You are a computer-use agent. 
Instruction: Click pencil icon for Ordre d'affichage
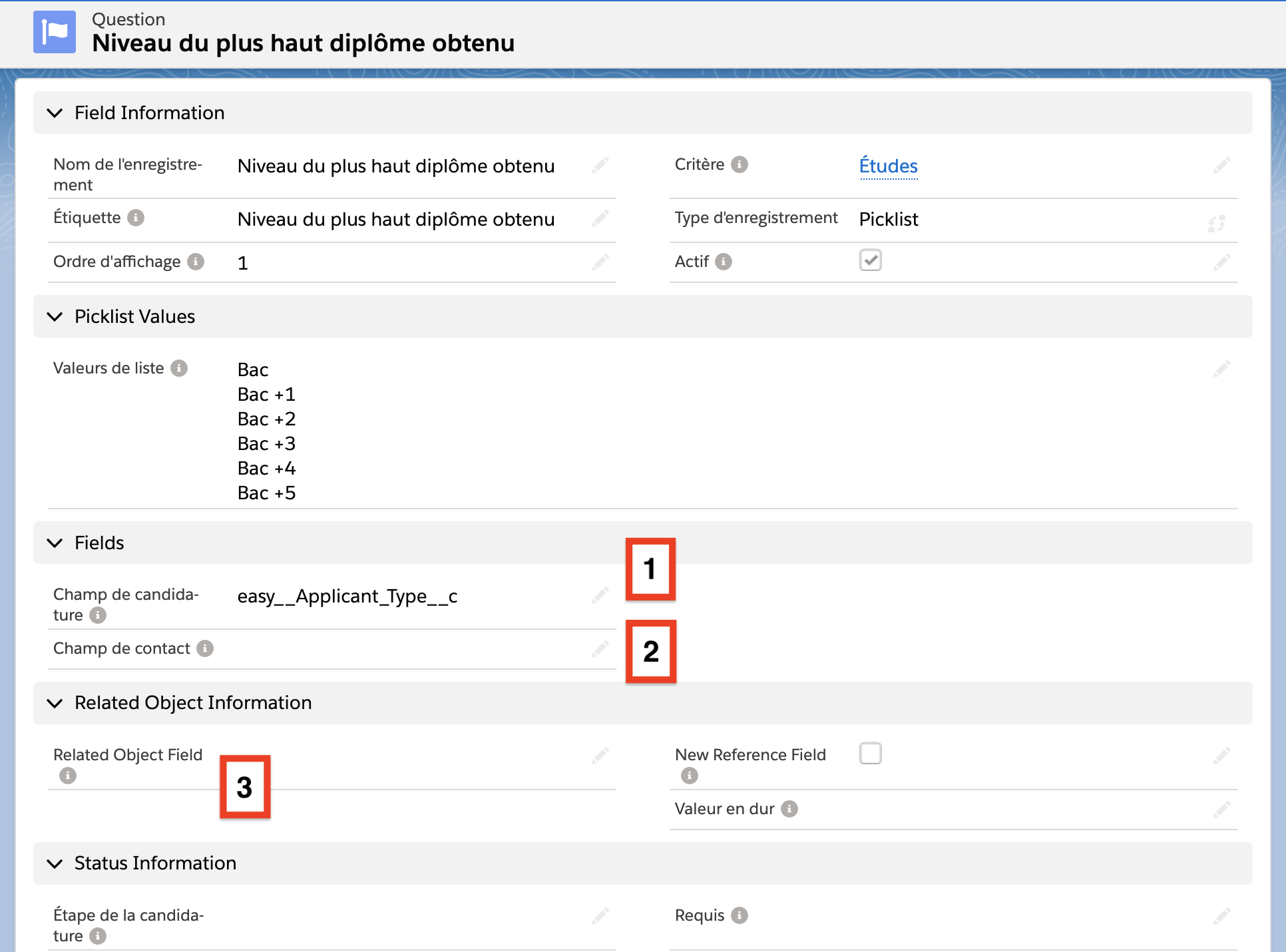(x=600, y=262)
